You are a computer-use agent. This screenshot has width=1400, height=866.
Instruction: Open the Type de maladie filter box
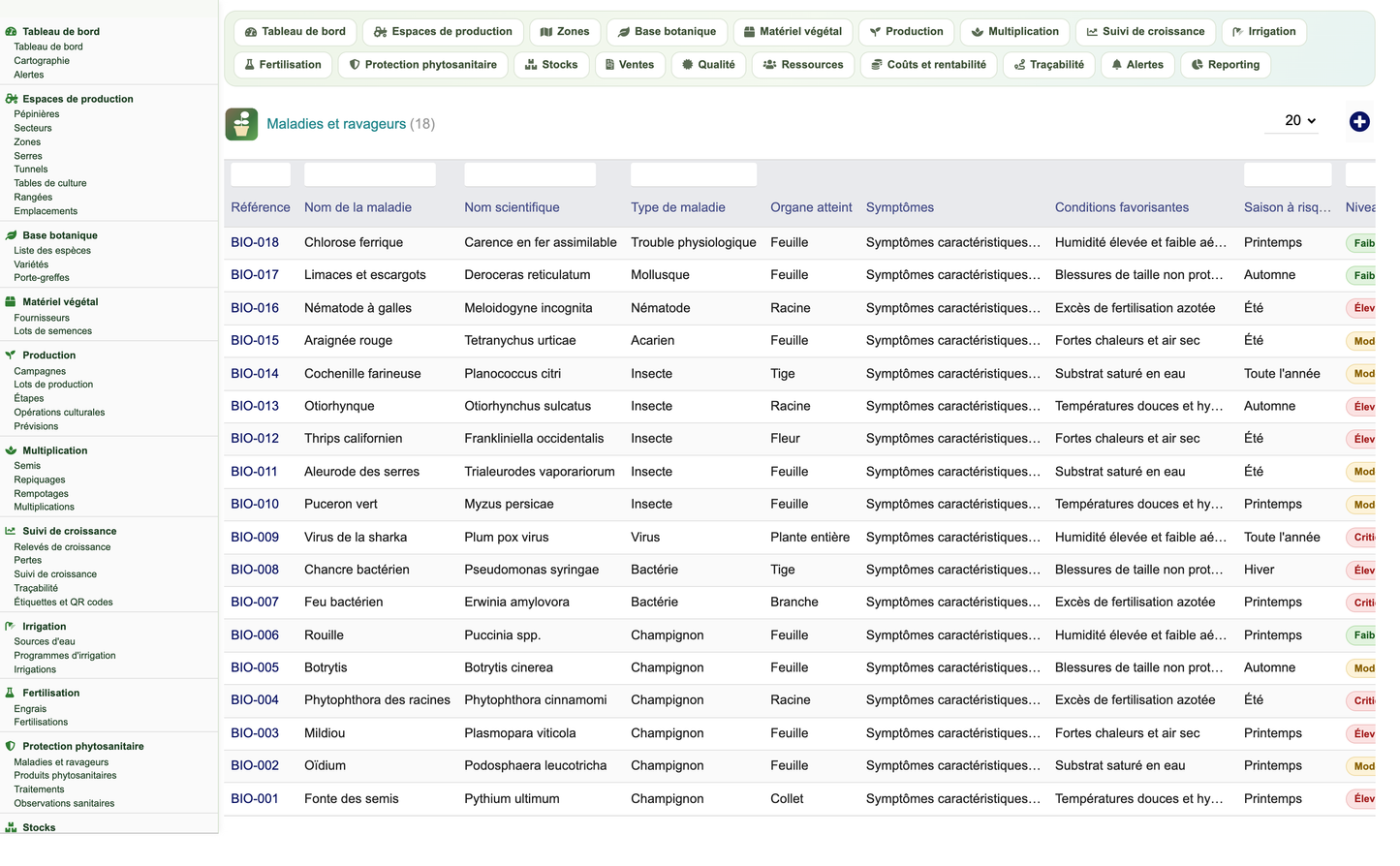tap(694, 174)
